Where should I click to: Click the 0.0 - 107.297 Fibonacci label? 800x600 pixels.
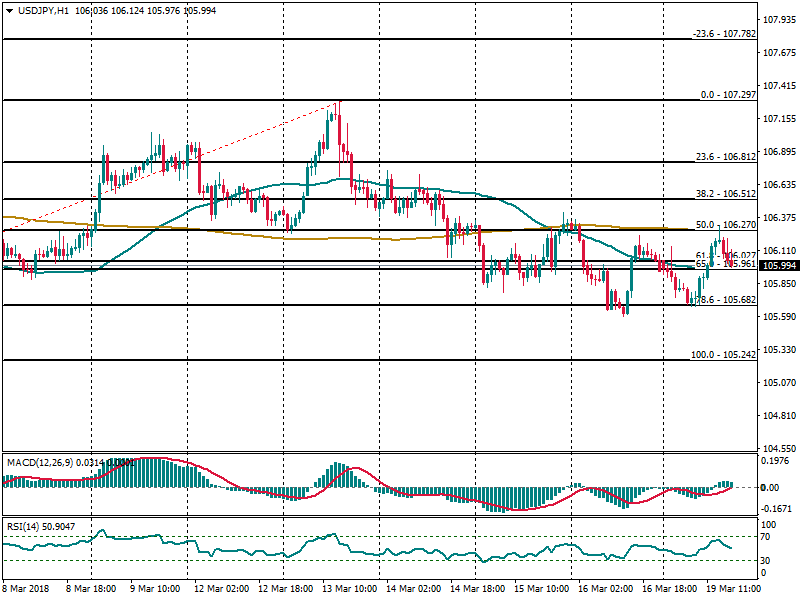pos(726,95)
